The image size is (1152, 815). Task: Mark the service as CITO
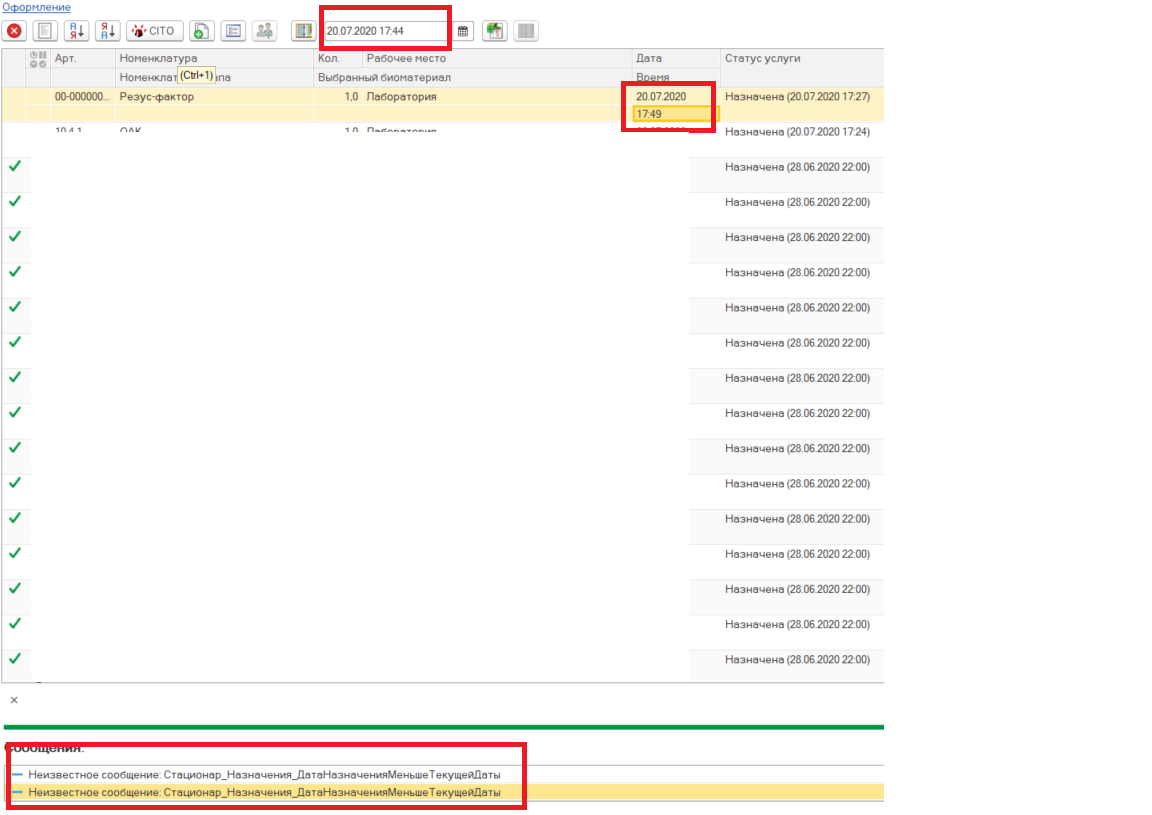pyautogui.click(x=154, y=31)
